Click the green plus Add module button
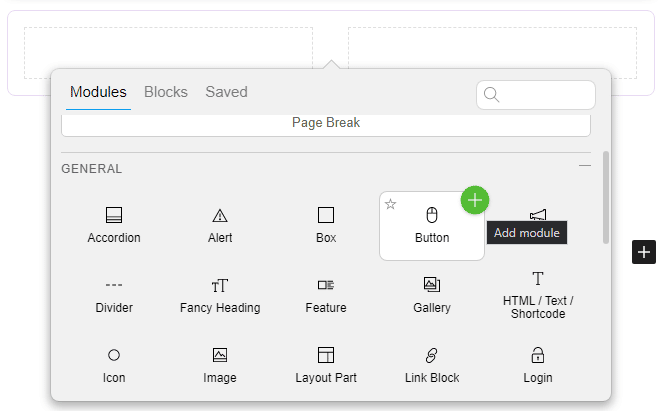Viewport: 669px width, 411px height. [475, 200]
